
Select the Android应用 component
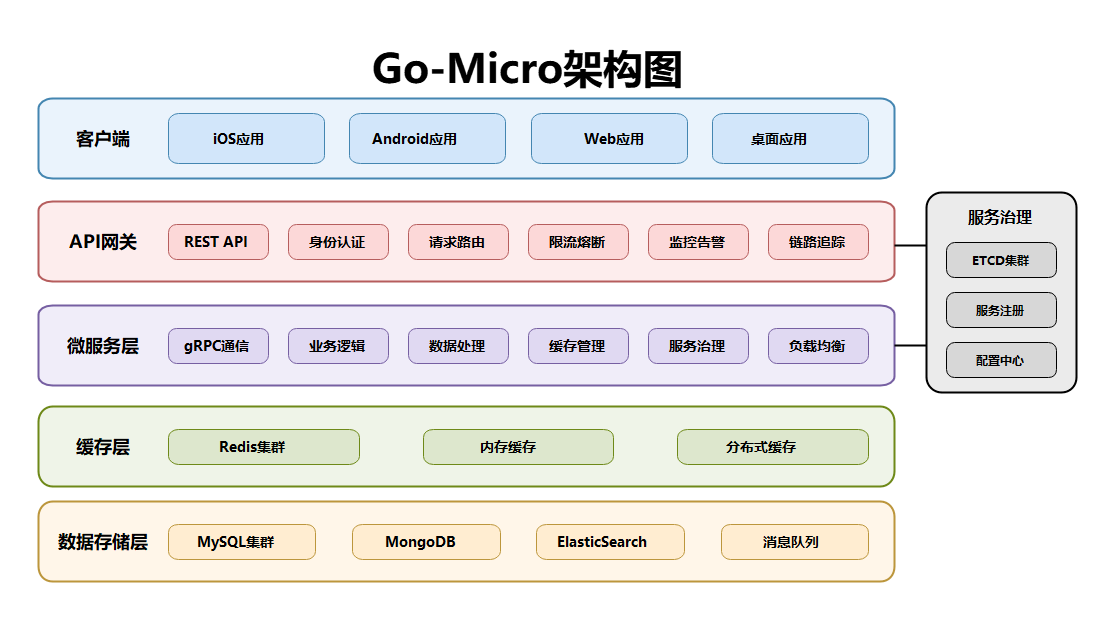(x=427, y=138)
